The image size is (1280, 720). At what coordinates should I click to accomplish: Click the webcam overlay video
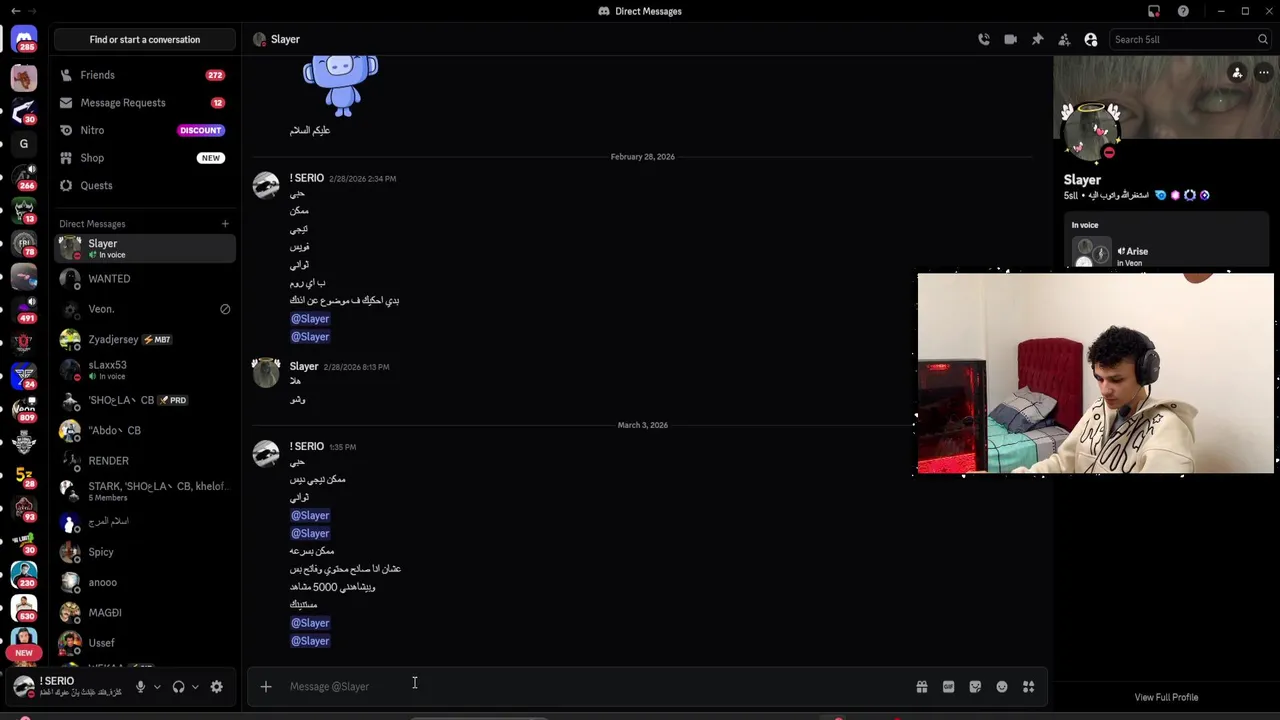pos(1096,373)
